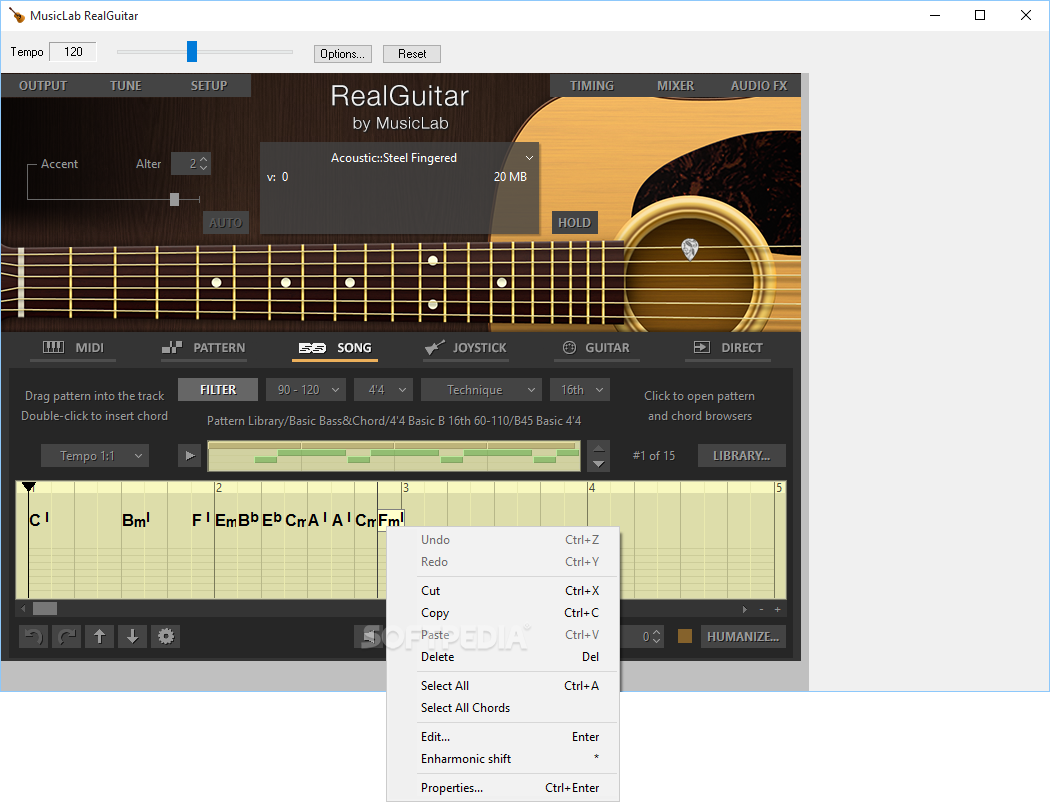Choose Edit... from context menu
This screenshot has height=802, width=1050.
point(503,736)
